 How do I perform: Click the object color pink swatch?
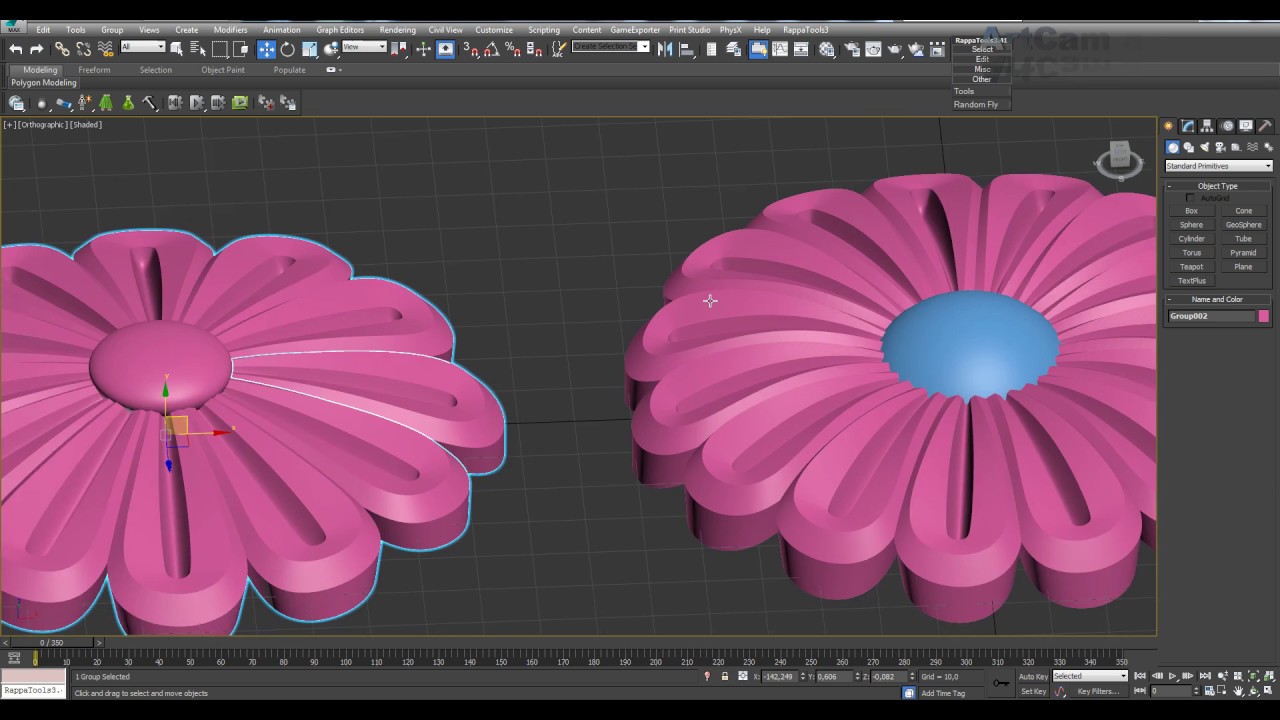1264,316
